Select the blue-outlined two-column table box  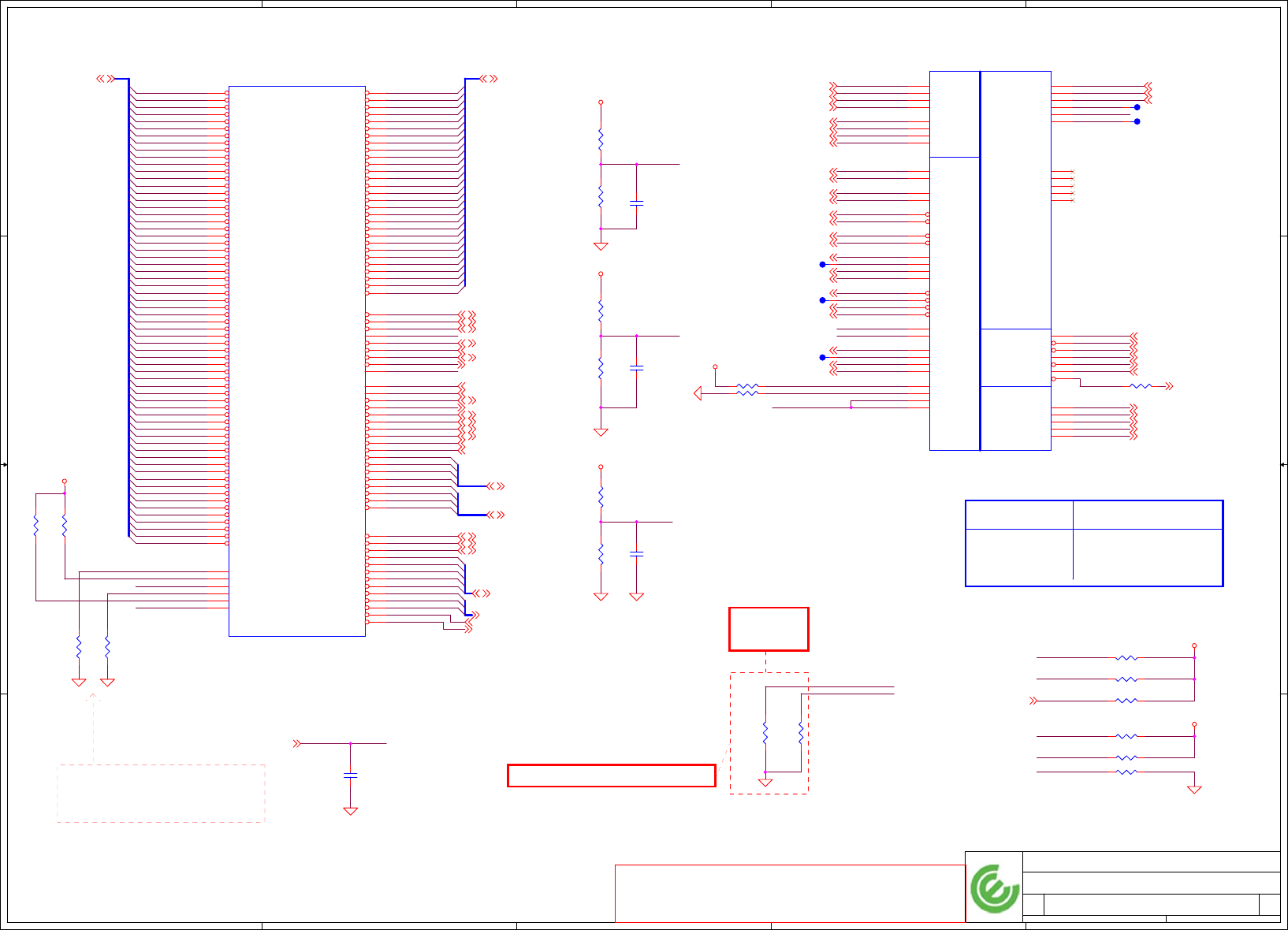[x=1094, y=543]
